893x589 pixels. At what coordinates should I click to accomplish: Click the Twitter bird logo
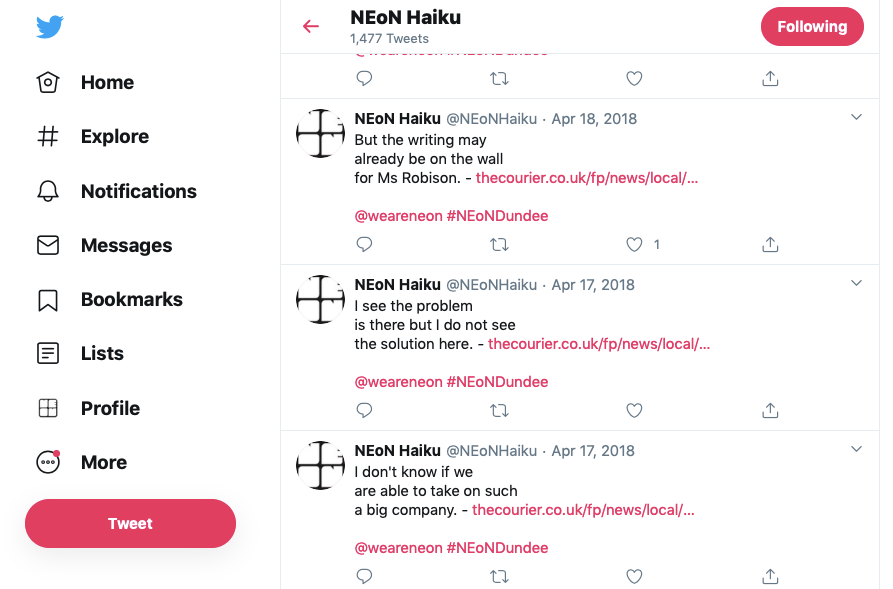click(50, 27)
